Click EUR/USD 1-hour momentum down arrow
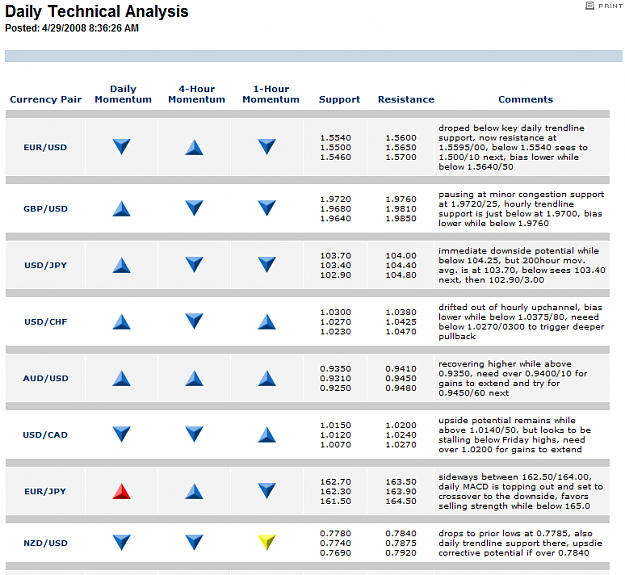Image resolution: width=625 pixels, height=575 pixels. (x=267, y=147)
